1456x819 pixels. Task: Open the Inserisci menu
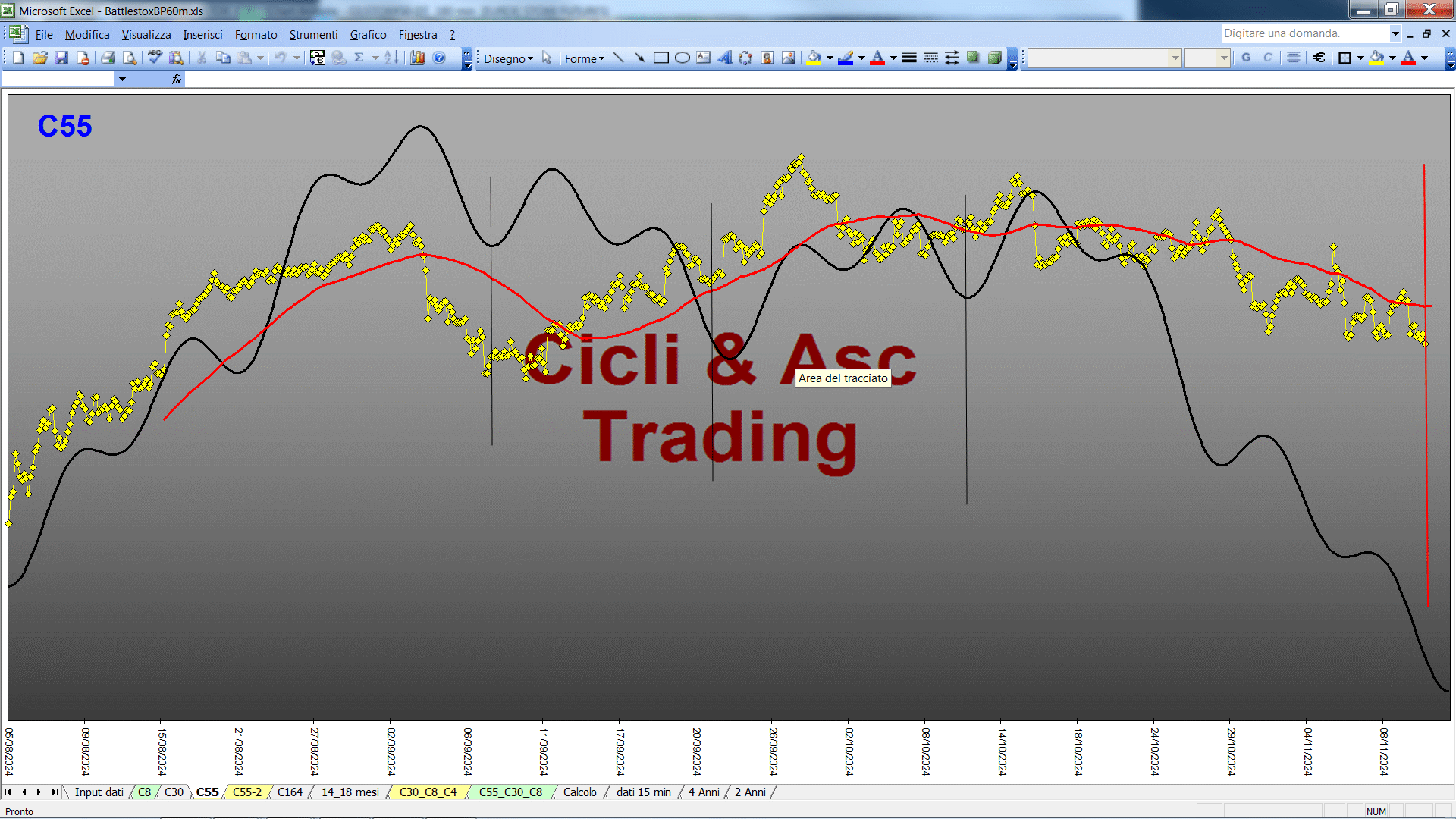click(x=202, y=35)
